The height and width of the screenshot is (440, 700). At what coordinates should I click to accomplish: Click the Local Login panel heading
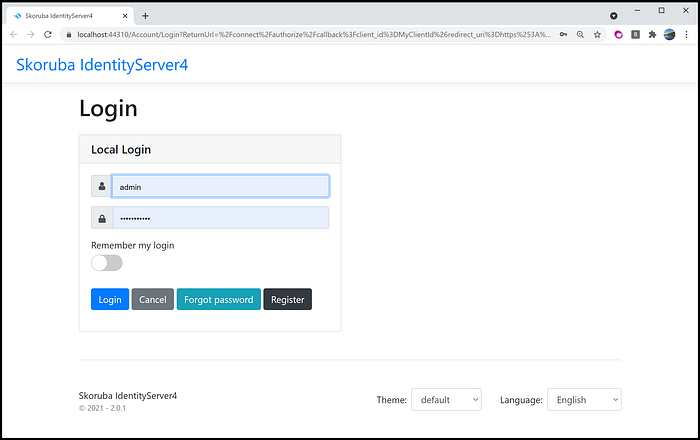point(121,149)
